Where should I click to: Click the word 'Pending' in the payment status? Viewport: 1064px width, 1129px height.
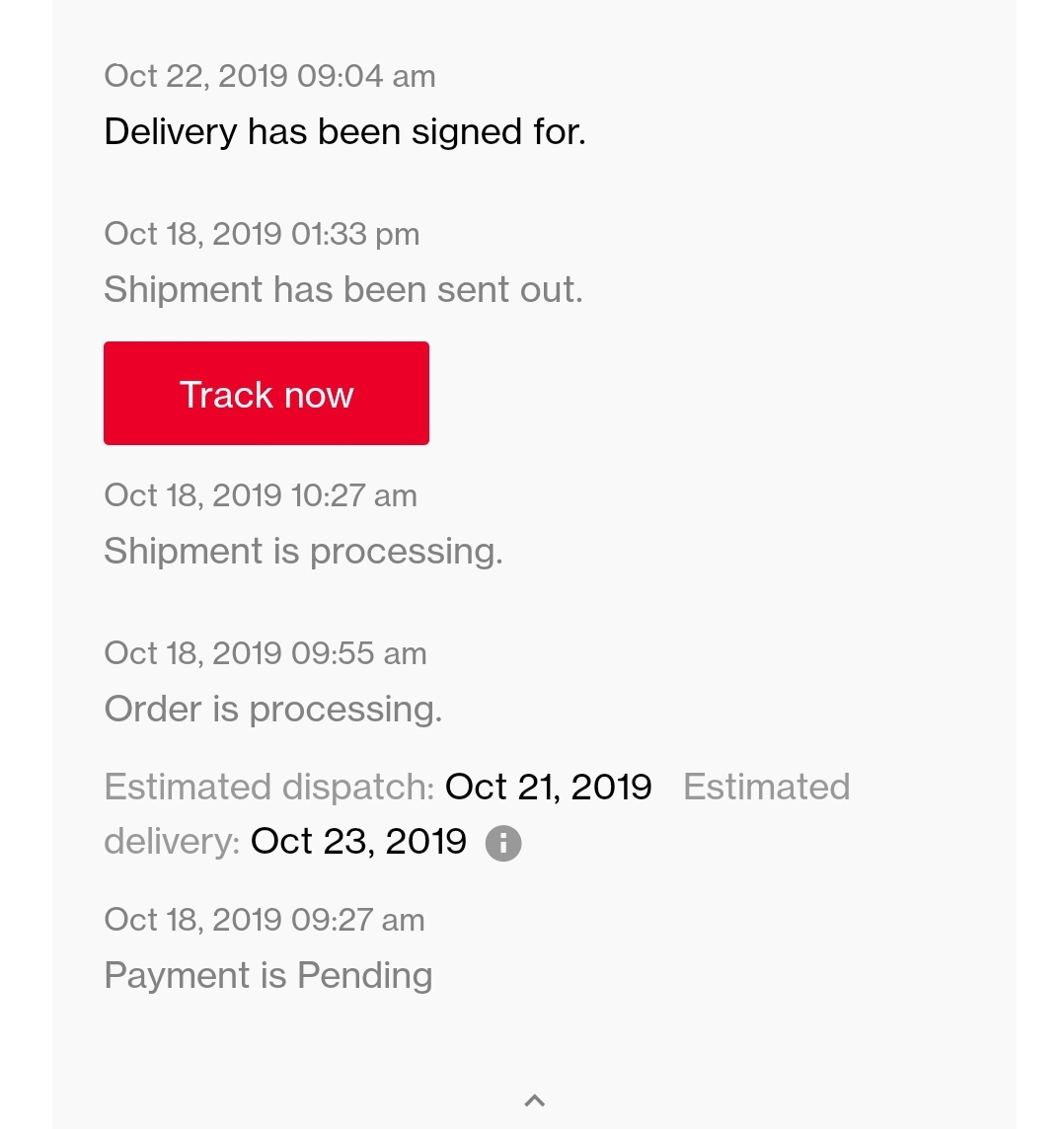point(365,976)
